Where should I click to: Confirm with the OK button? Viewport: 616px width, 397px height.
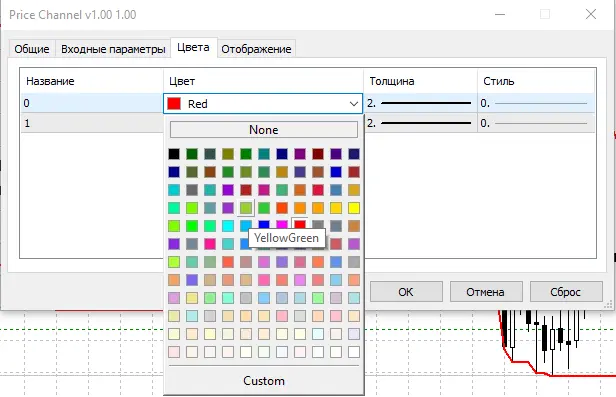click(x=406, y=292)
